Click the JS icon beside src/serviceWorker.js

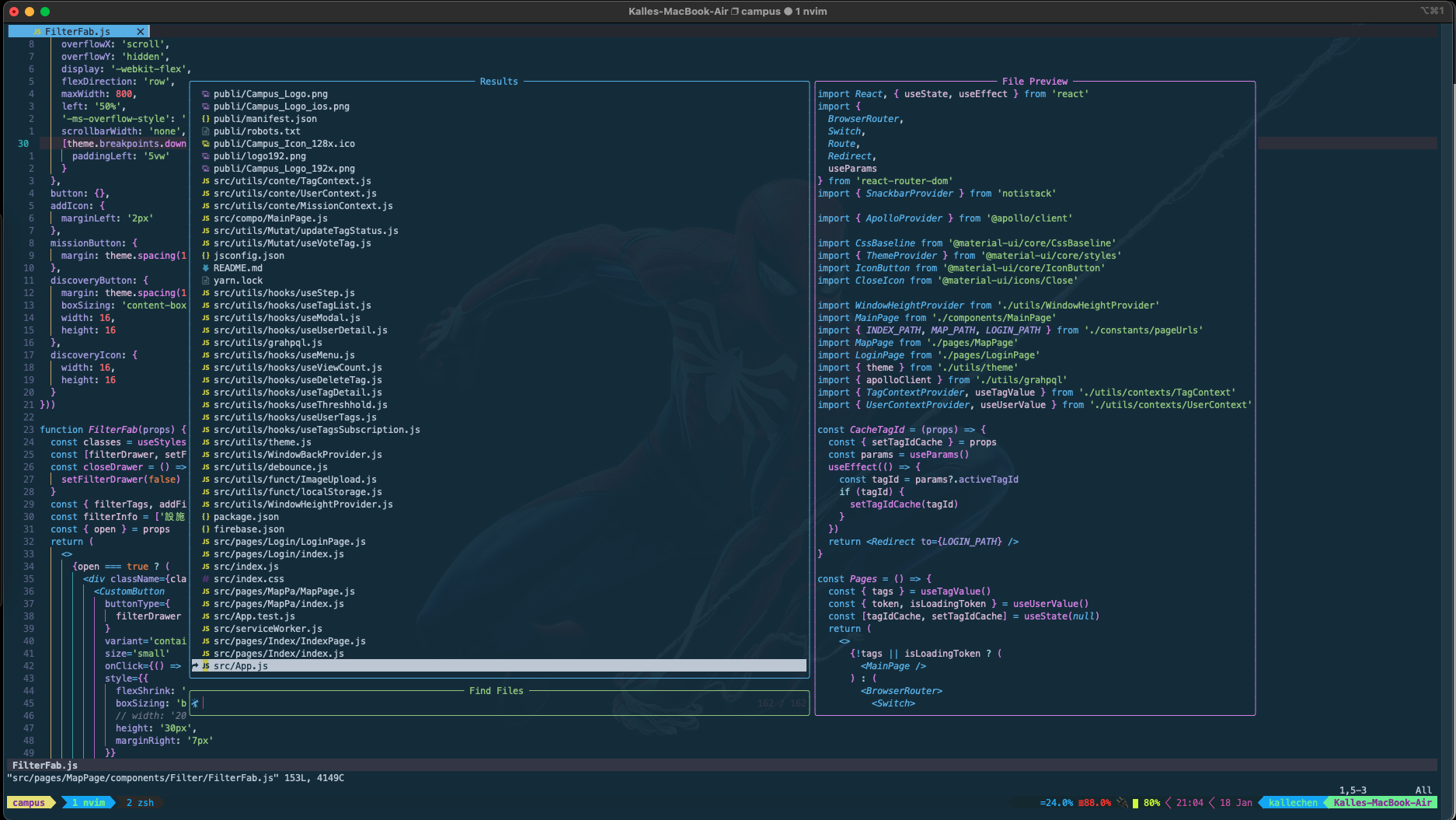click(x=206, y=629)
